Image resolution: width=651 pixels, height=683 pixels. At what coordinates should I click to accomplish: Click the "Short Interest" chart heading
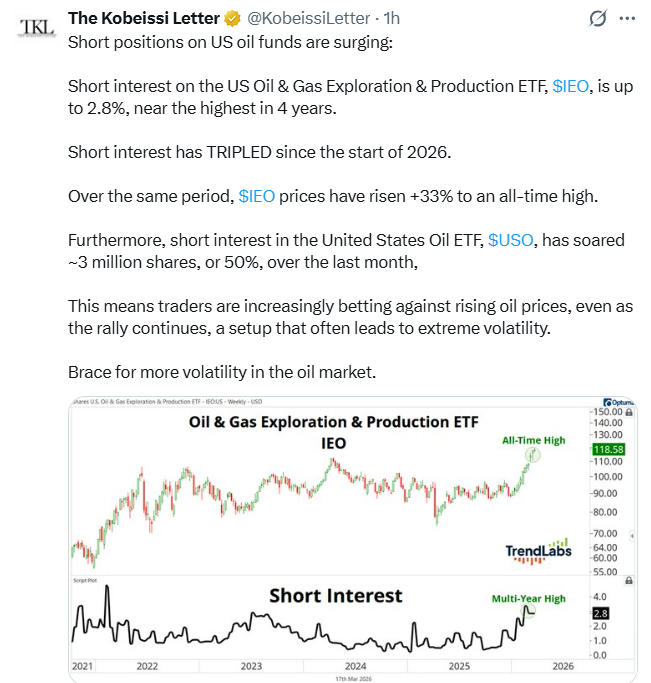(x=336, y=596)
